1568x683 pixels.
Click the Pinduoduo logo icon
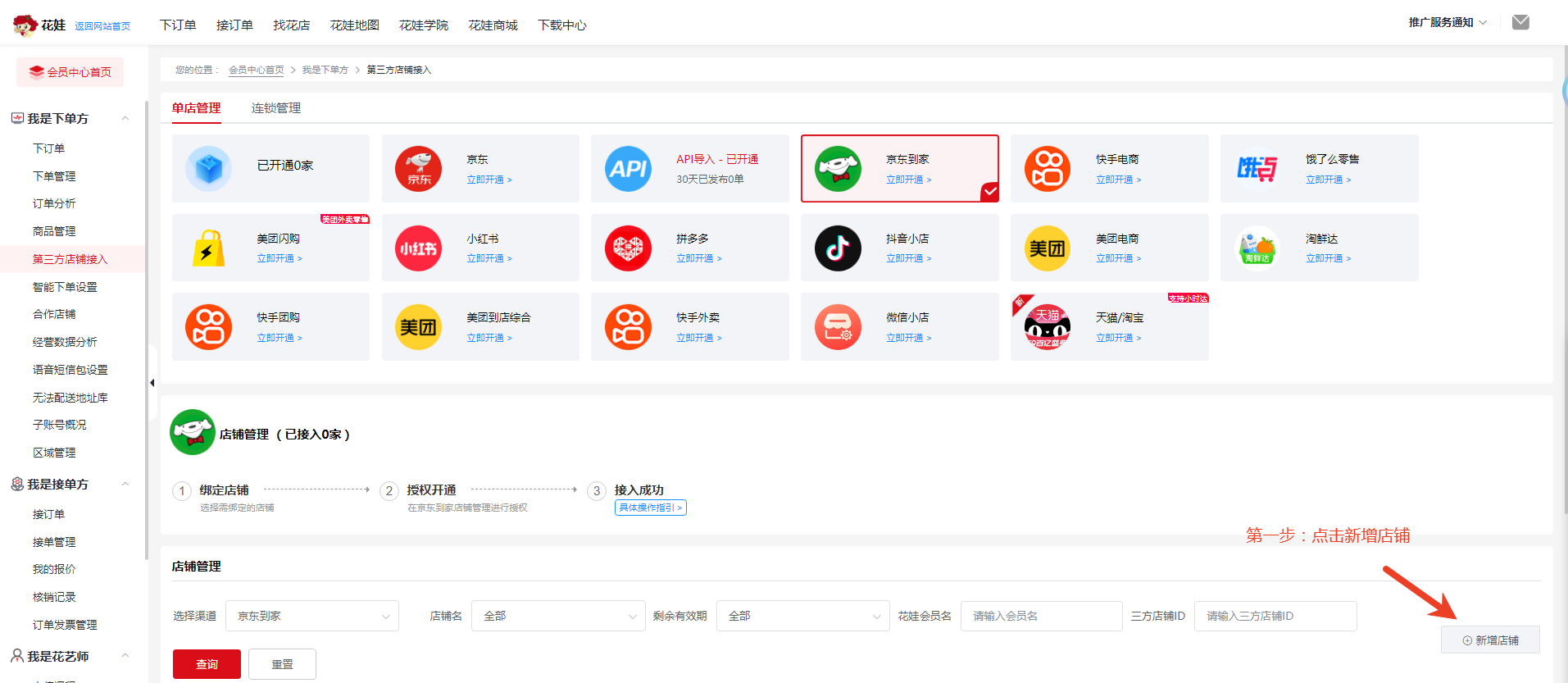pos(628,248)
